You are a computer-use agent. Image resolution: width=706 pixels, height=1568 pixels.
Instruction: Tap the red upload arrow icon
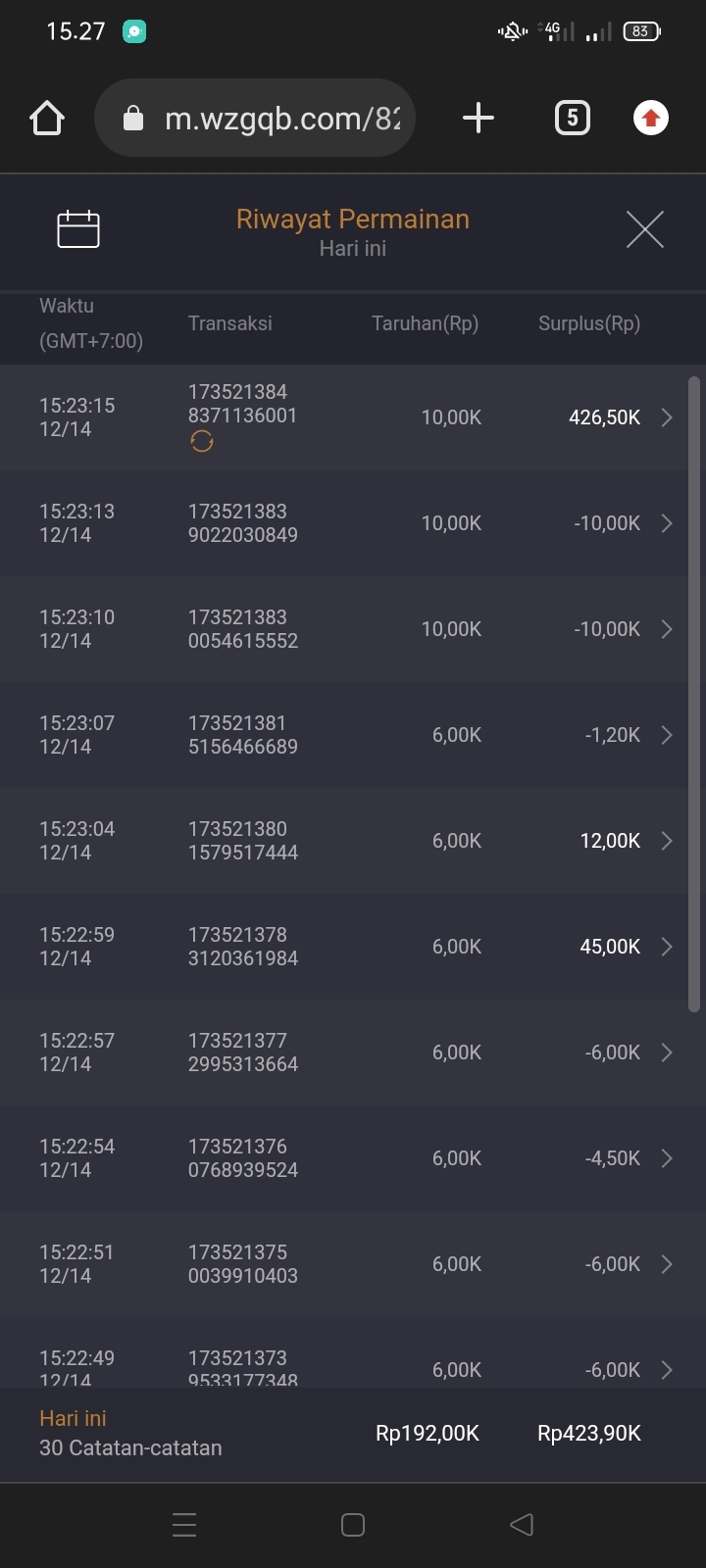click(x=650, y=119)
